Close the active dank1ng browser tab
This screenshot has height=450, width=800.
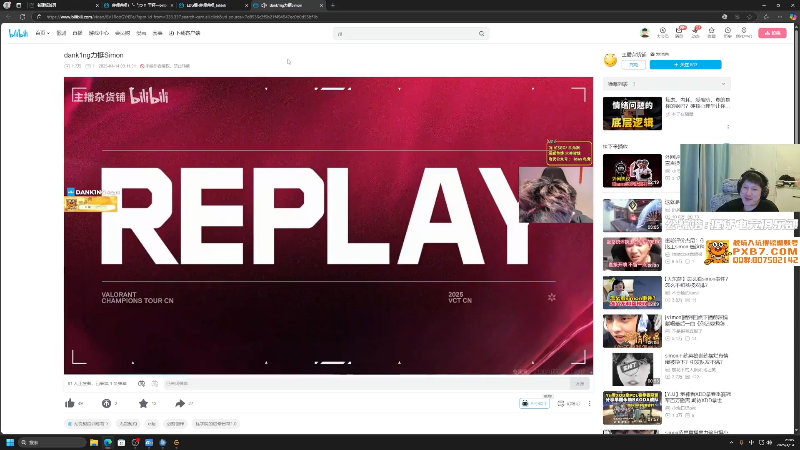(x=321, y=5)
